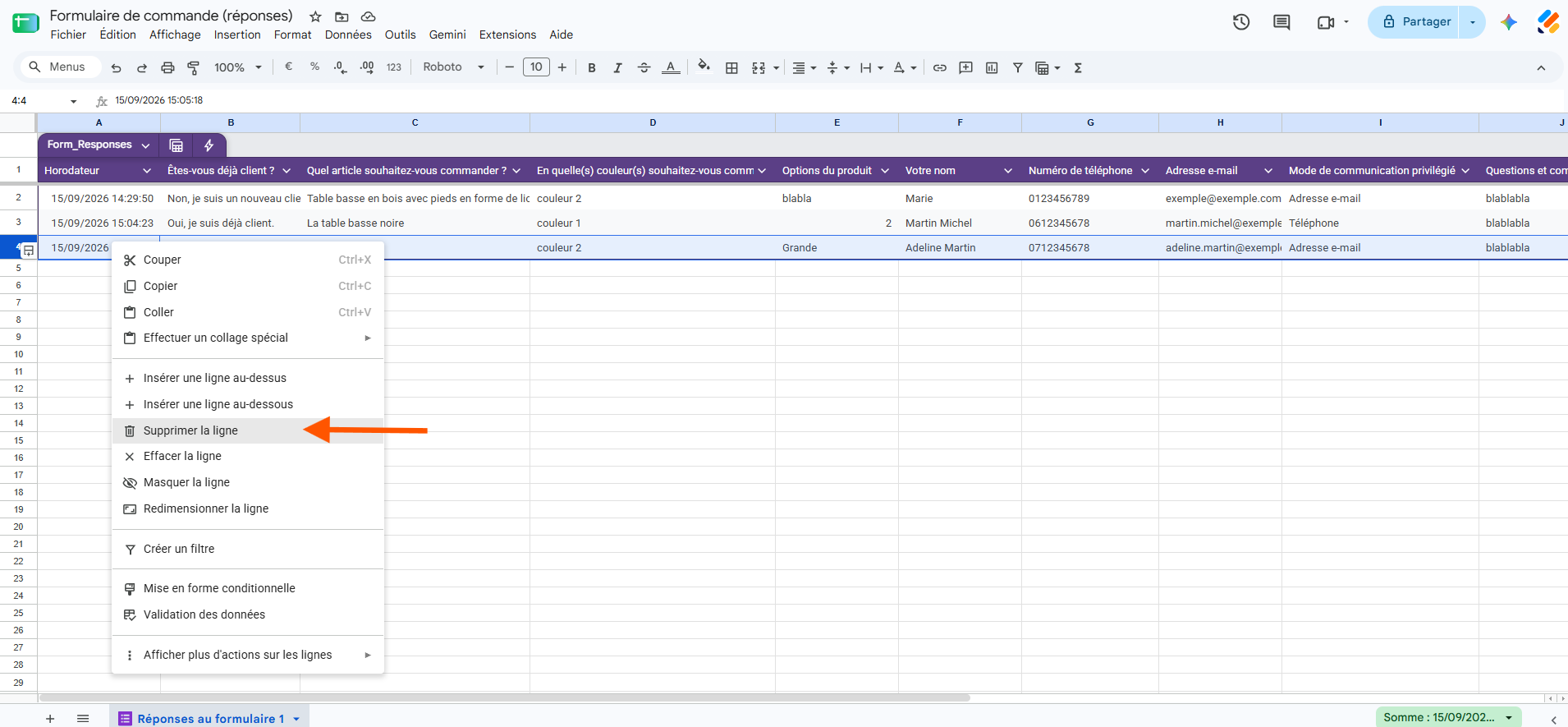The height and width of the screenshot is (727, 1568).
Task: Click the horizontal scrollbar
Action: pyautogui.click(x=504, y=698)
